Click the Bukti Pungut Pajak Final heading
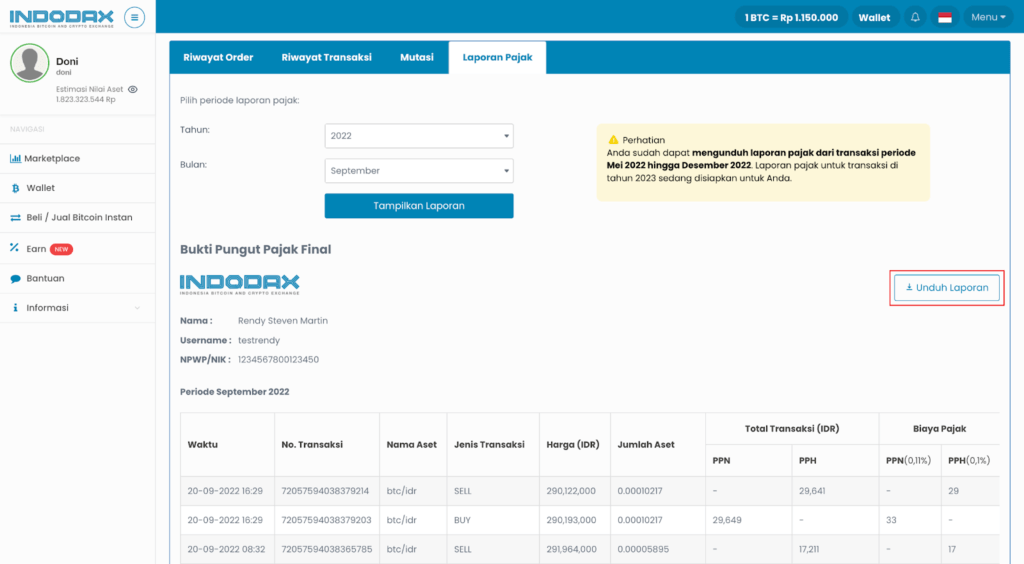The height and width of the screenshot is (564, 1024). [255, 249]
